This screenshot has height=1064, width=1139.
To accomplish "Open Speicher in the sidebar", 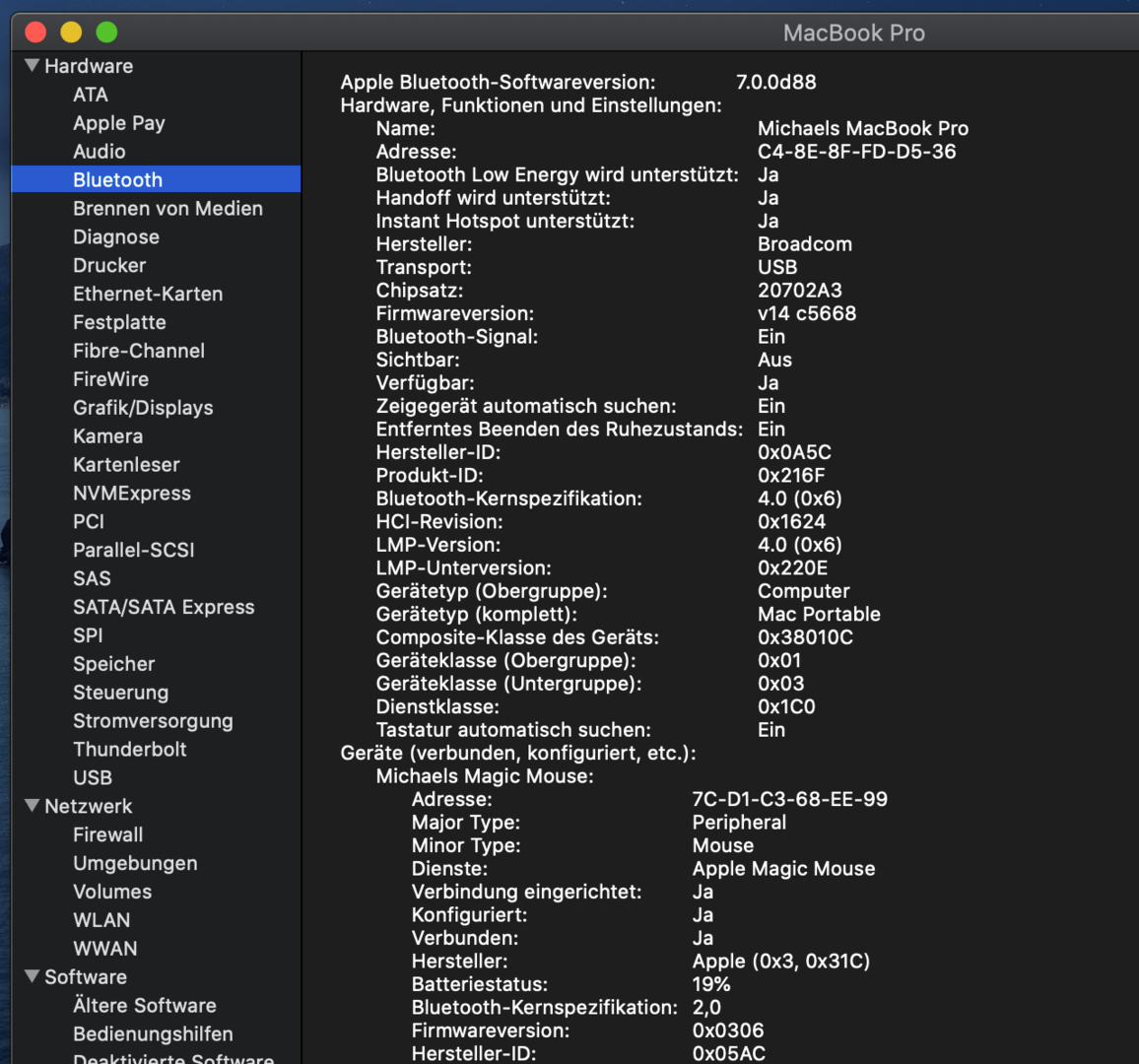I will [113, 664].
